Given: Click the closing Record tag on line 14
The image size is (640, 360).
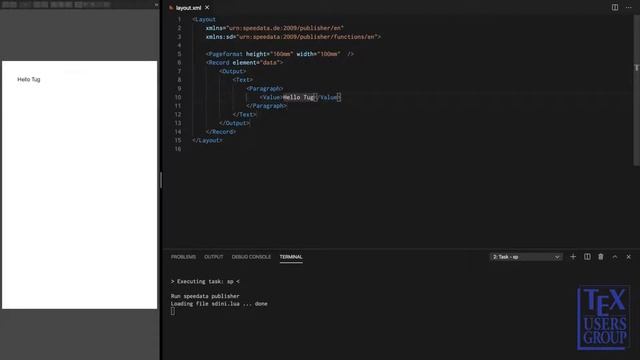Looking at the screenshot, I should (x=221, y=132).
